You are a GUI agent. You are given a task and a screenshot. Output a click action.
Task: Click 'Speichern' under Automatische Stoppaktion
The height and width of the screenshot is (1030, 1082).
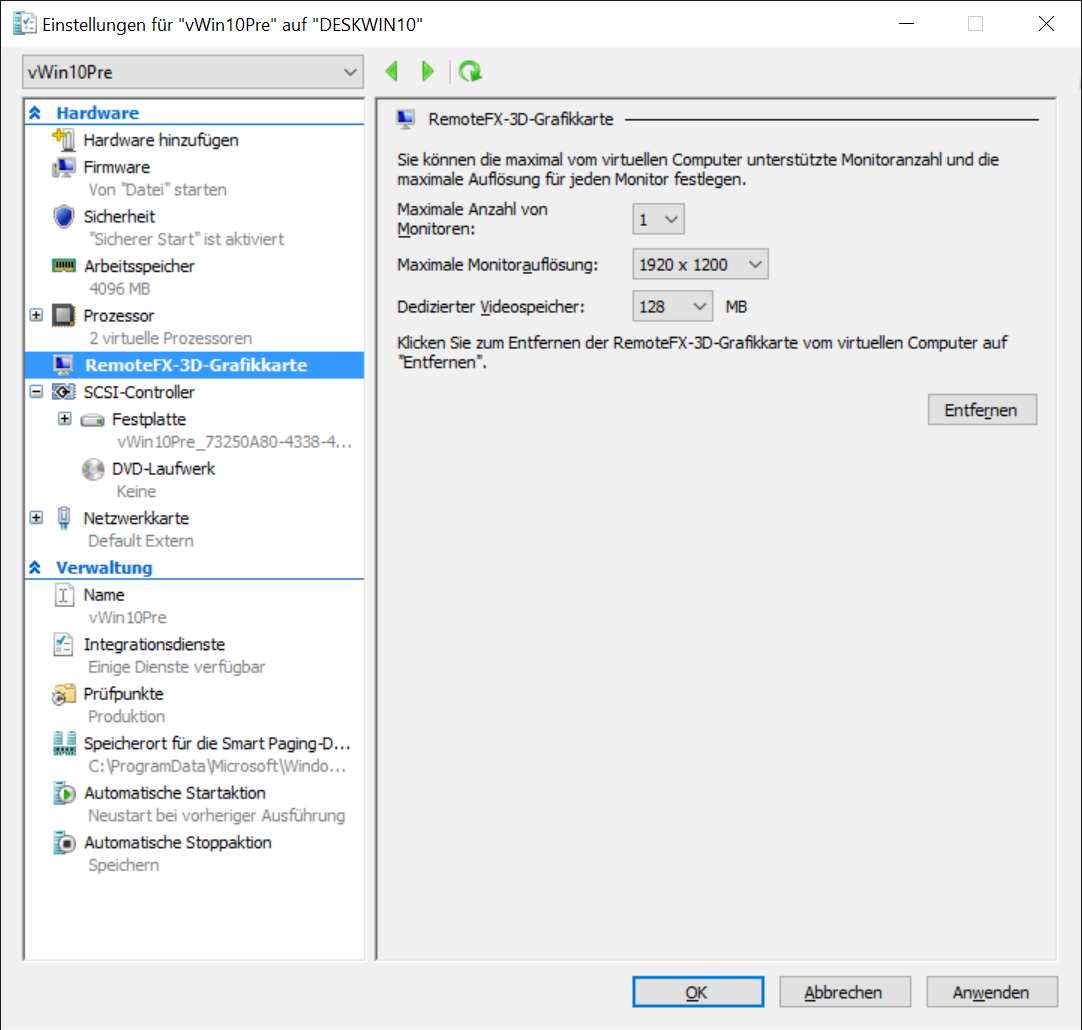pos(124,865)
